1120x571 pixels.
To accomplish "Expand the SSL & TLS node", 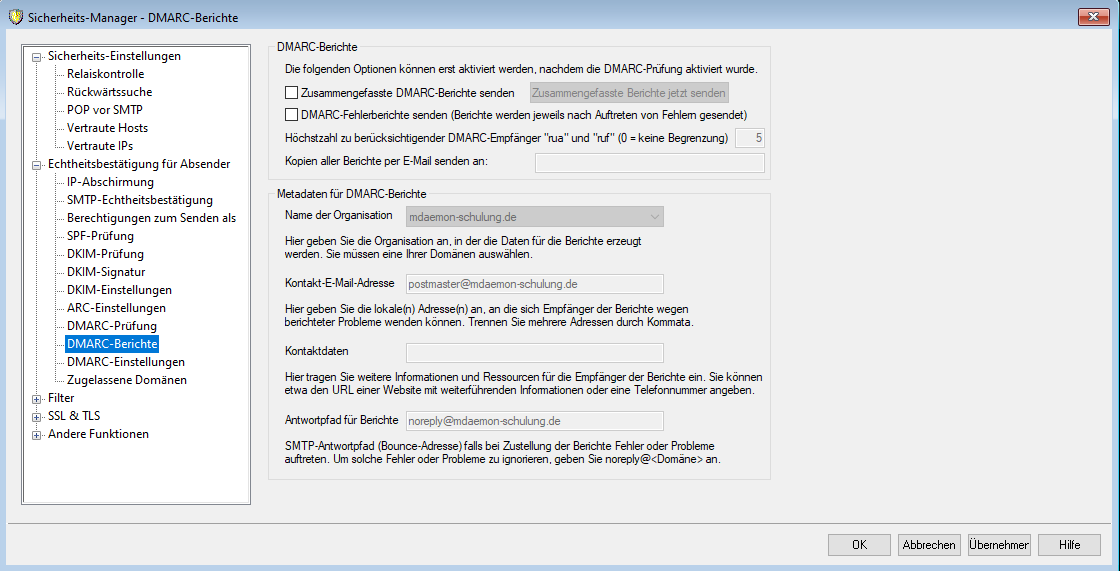I will pyautogui.click(x=38, y=417).
